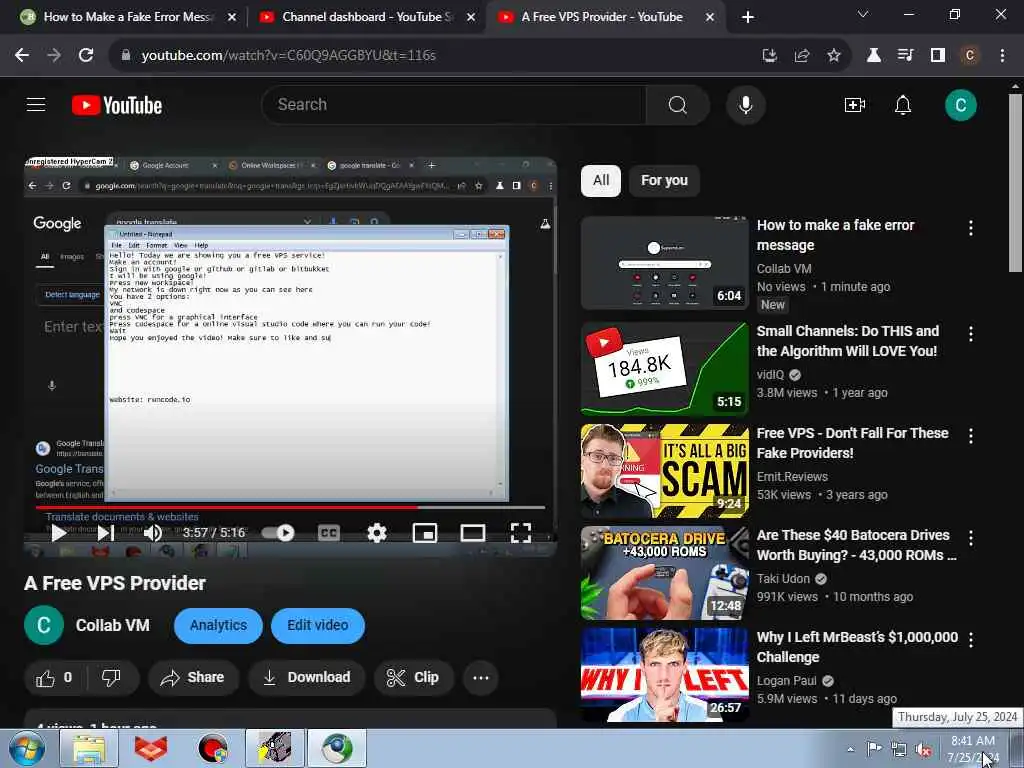The image size is (1024, 768).
Task: Click the address bar URL
Action: tap(288, 56)
